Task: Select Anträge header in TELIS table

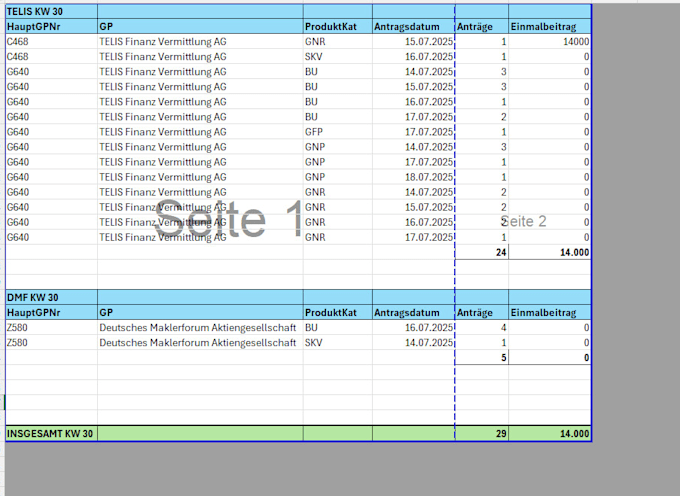Action: coord(481,26)
